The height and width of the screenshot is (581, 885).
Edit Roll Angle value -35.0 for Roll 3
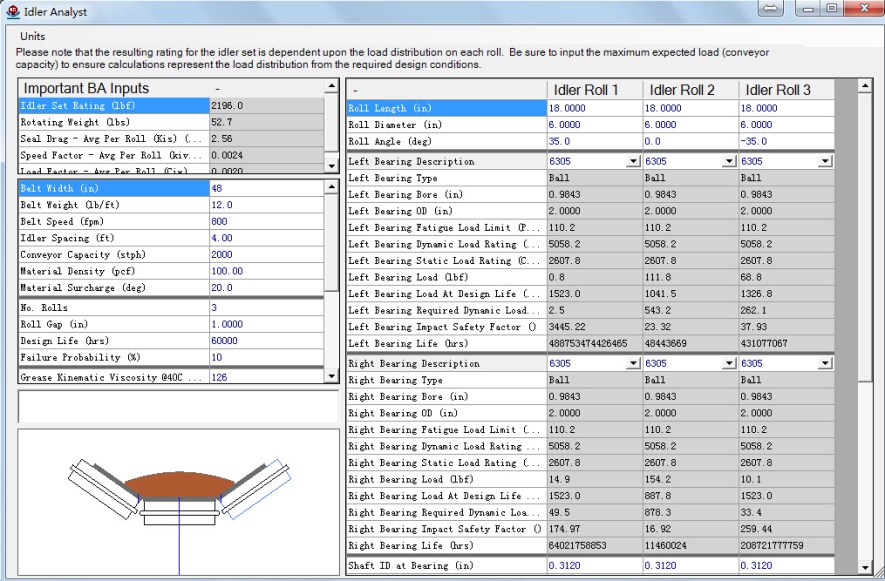click(x=786, y=141)
